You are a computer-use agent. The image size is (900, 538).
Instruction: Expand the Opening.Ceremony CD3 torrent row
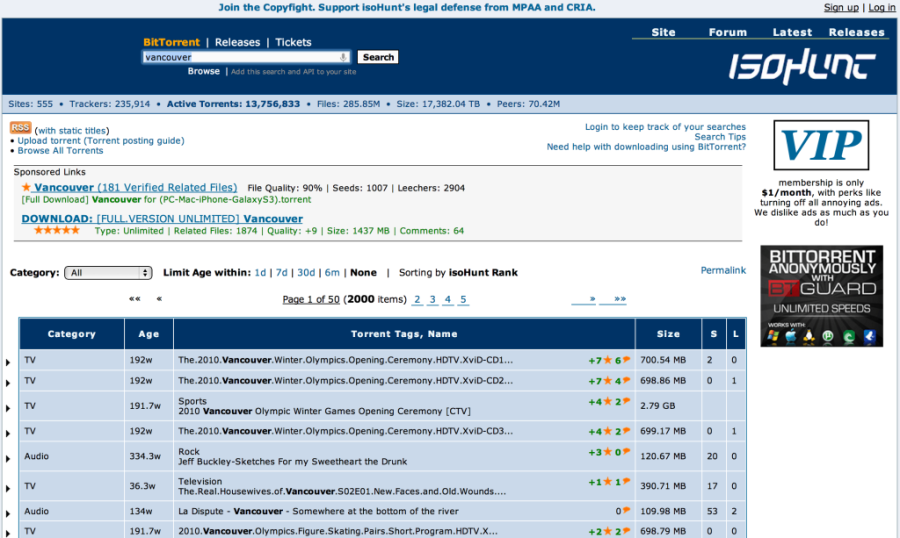[8, 434]
